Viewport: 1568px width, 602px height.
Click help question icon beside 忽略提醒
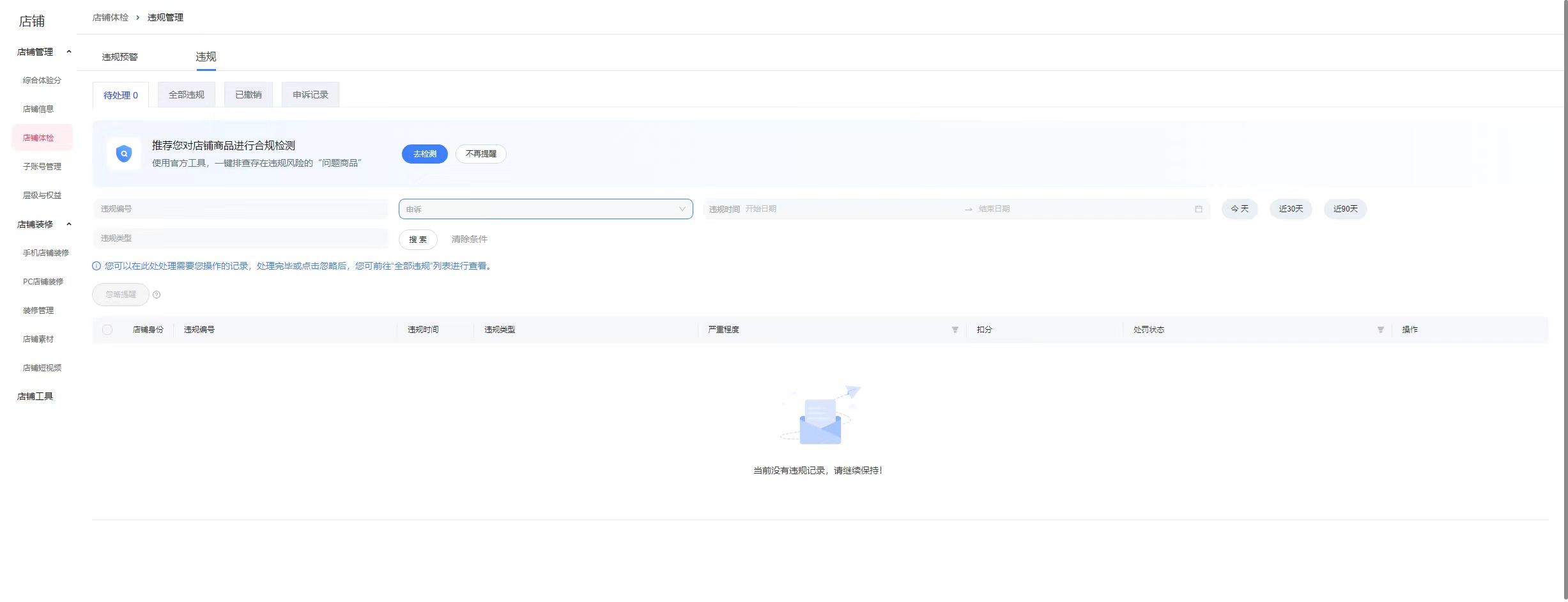157,295
